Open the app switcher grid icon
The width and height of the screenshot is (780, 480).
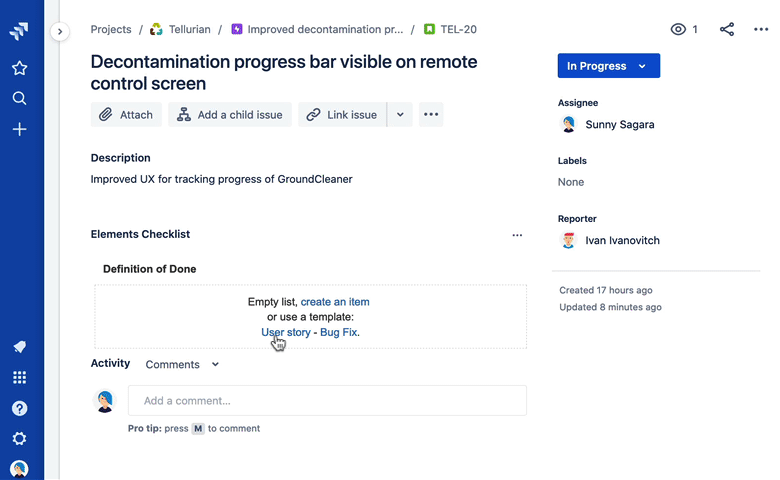(x=19, y=377)
